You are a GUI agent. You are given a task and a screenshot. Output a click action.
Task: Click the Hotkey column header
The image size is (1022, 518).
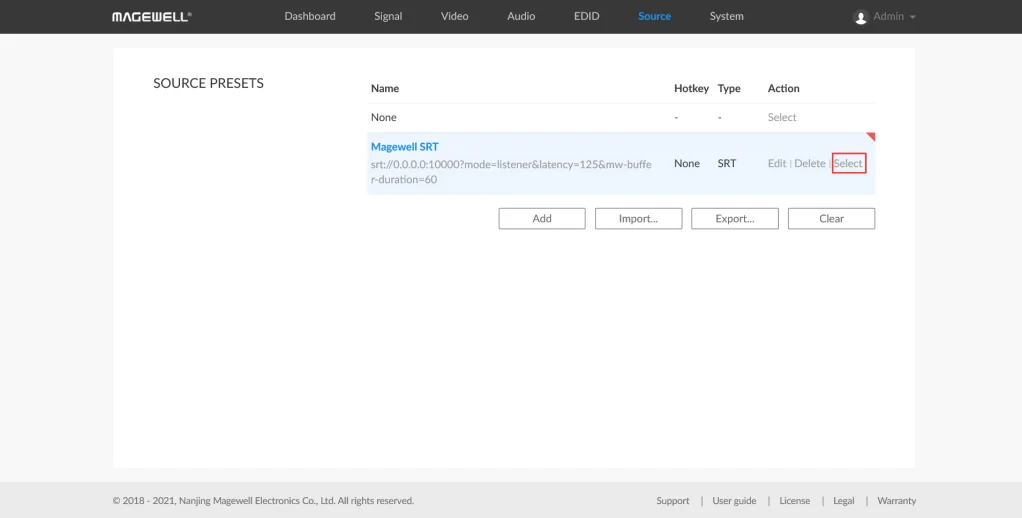[691, 88]
